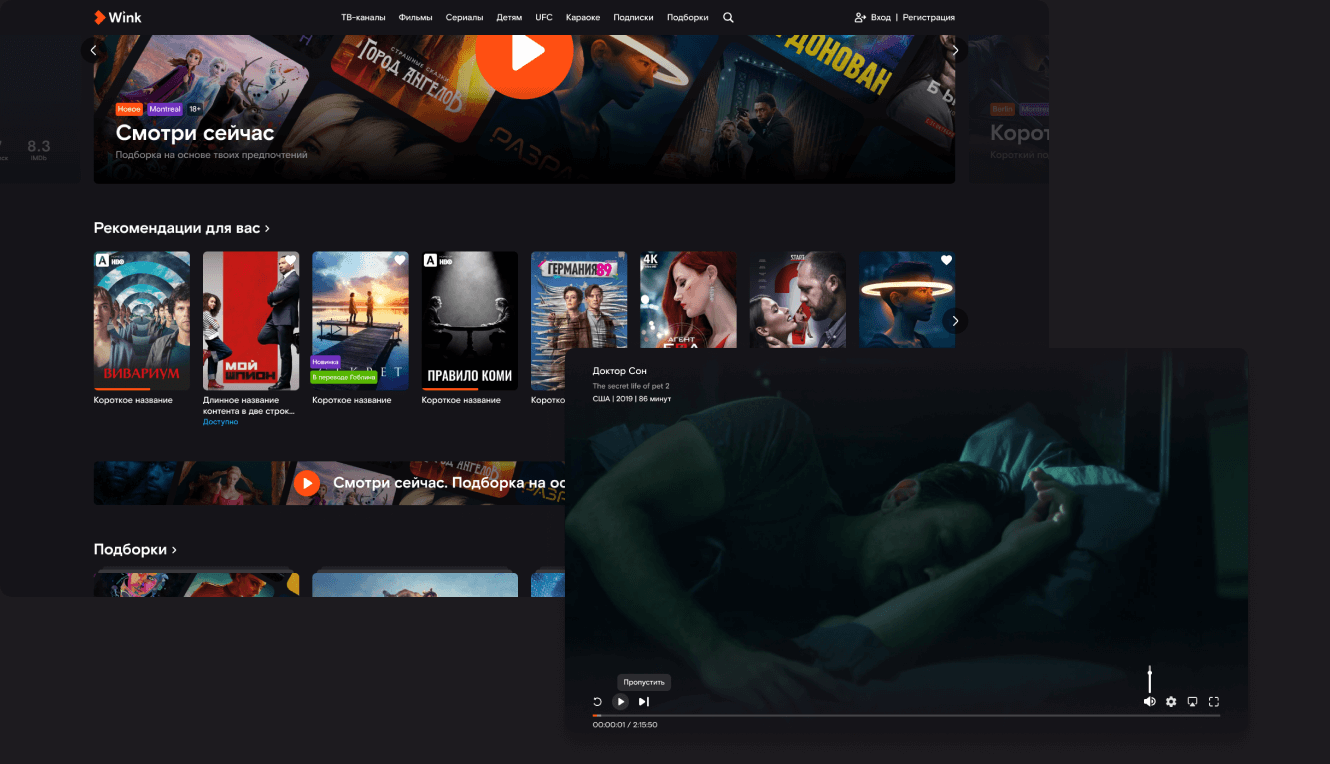Click play button in video player
Screen dimensions: 1330x764
point(620,702)
